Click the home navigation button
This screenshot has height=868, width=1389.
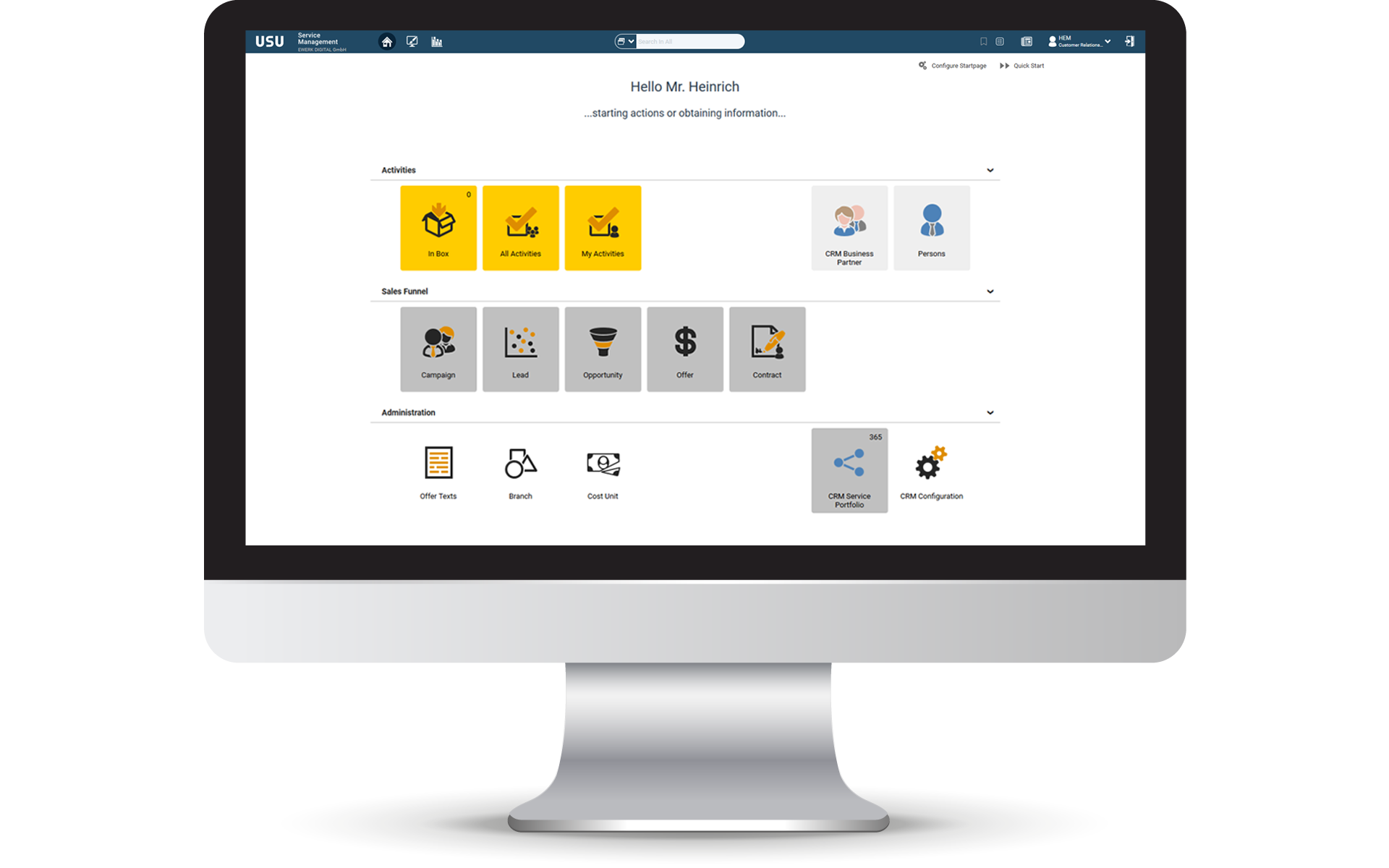[x=388, y=41]
